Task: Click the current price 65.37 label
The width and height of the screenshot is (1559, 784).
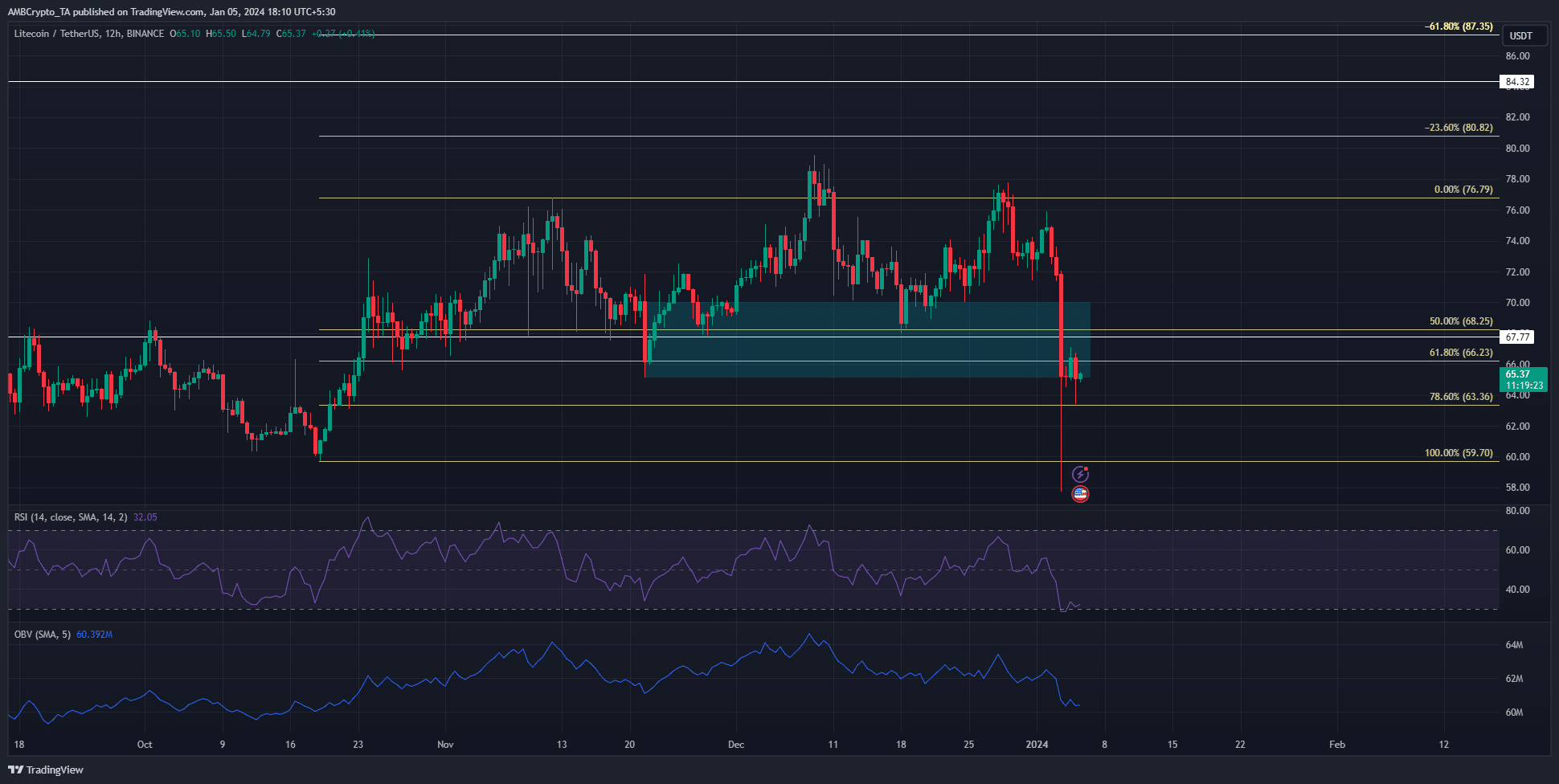Action: point(1523,379)
